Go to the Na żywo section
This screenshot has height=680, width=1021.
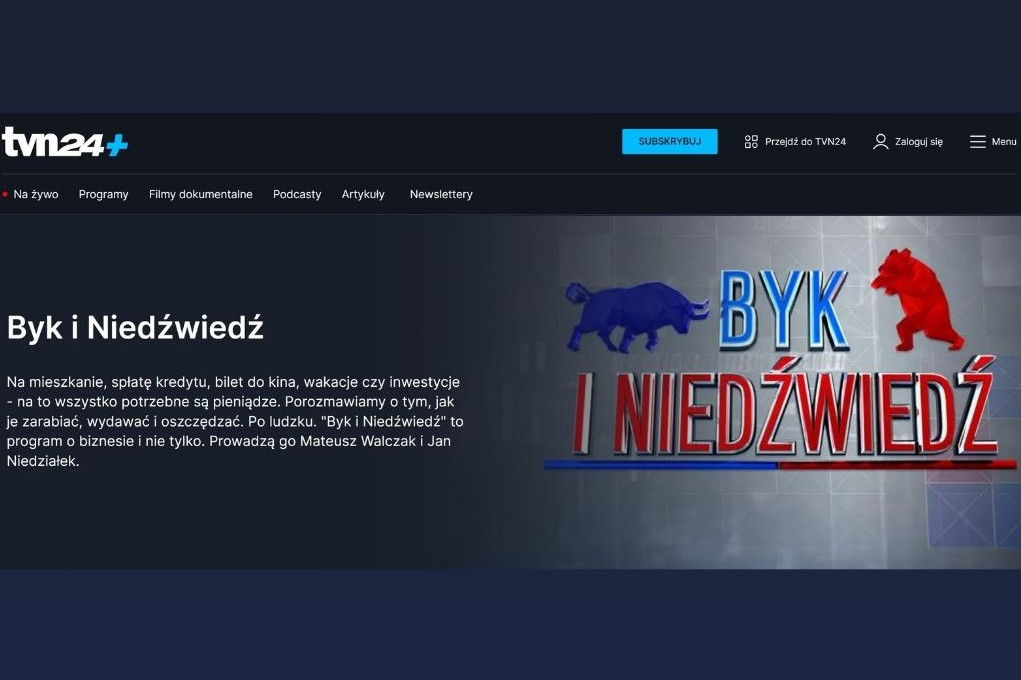(36, 194)
